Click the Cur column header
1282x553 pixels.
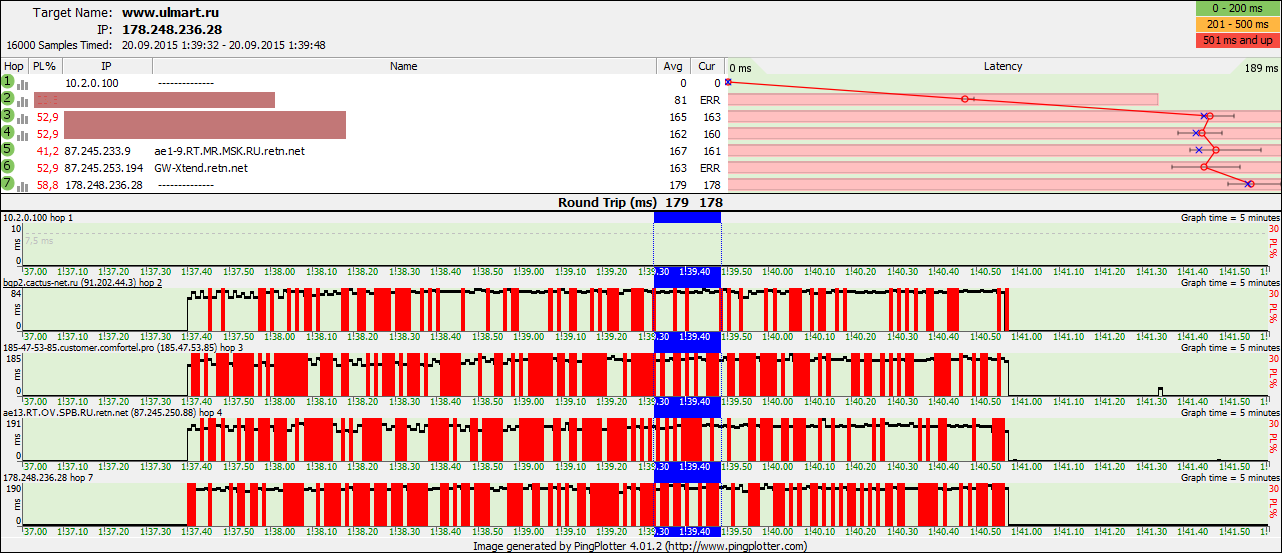707,66
